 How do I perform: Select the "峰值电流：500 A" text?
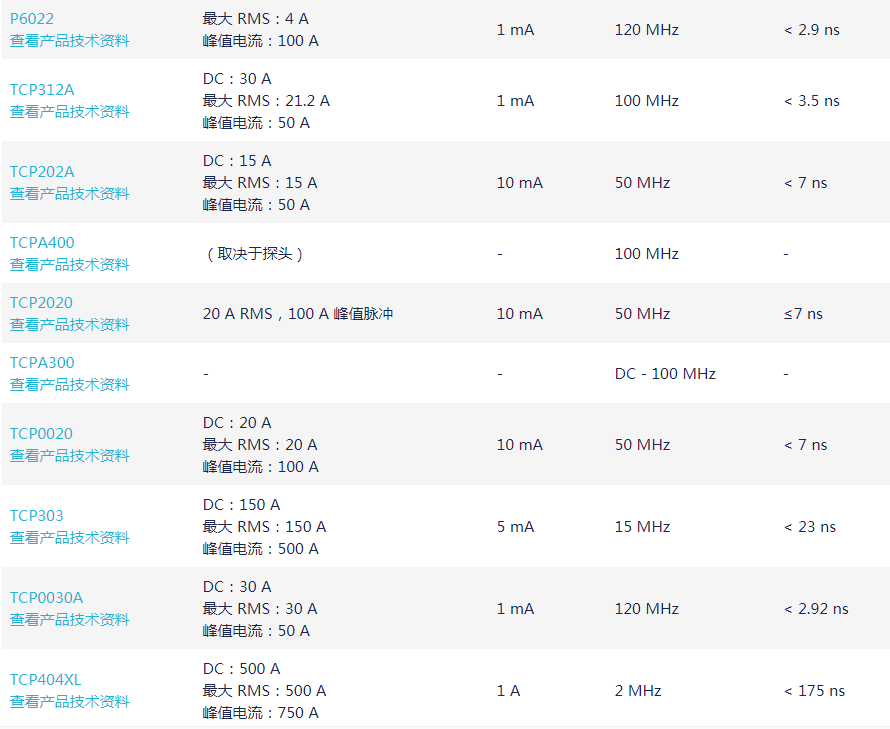pyautogui.click(x=261, y=549)
